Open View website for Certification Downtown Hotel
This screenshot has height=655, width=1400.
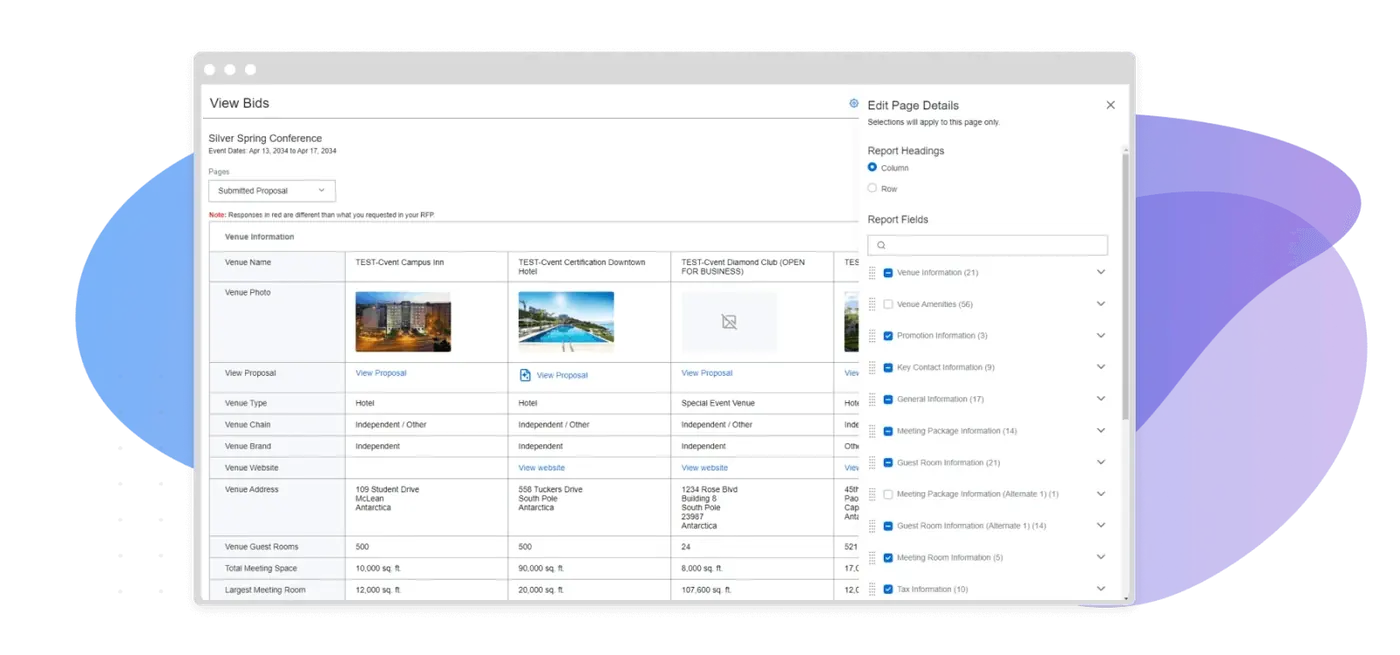tap(541, 468)
